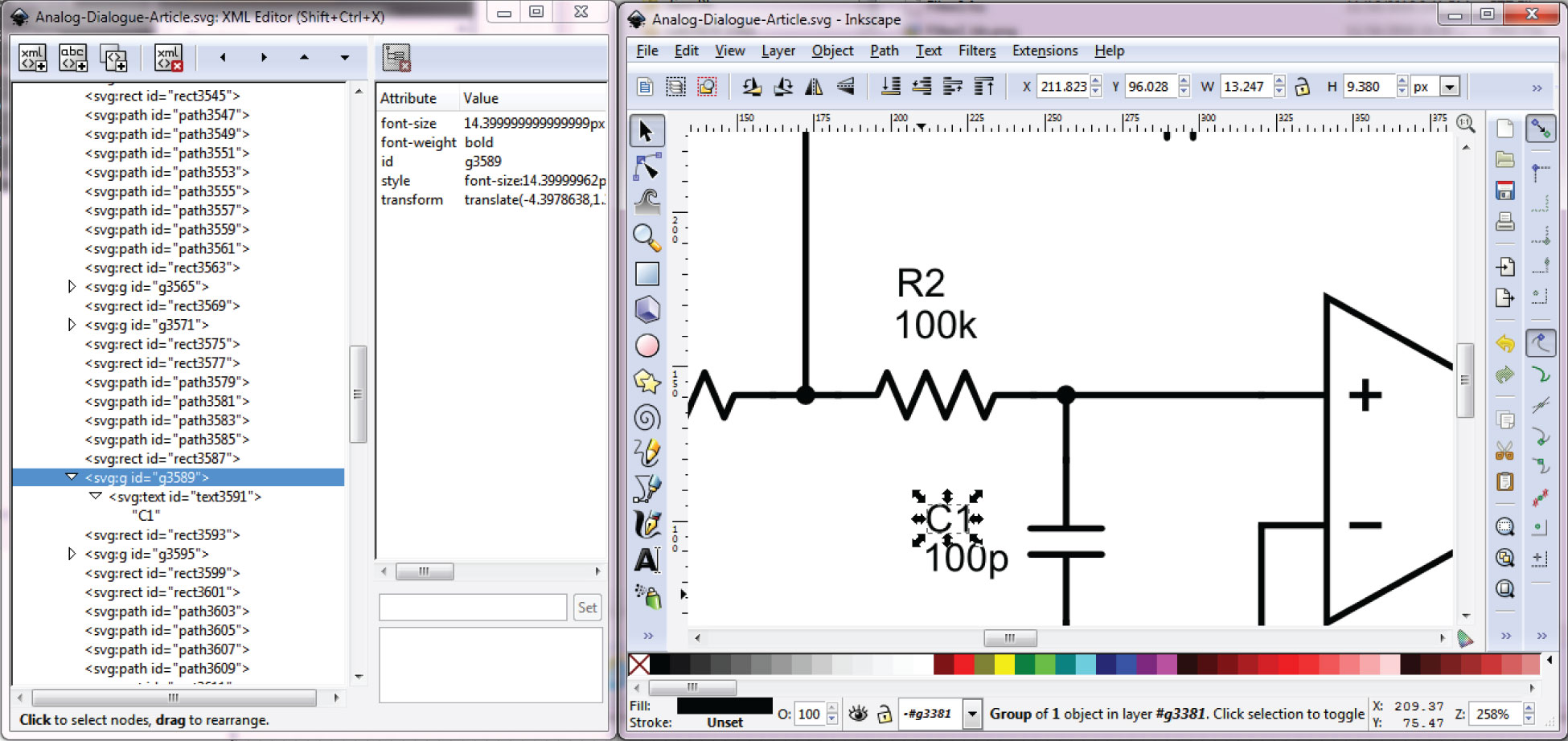1568x741 pixels.
Task: Toggle the layer visibility eye in status bar
Action: (856, 714)
